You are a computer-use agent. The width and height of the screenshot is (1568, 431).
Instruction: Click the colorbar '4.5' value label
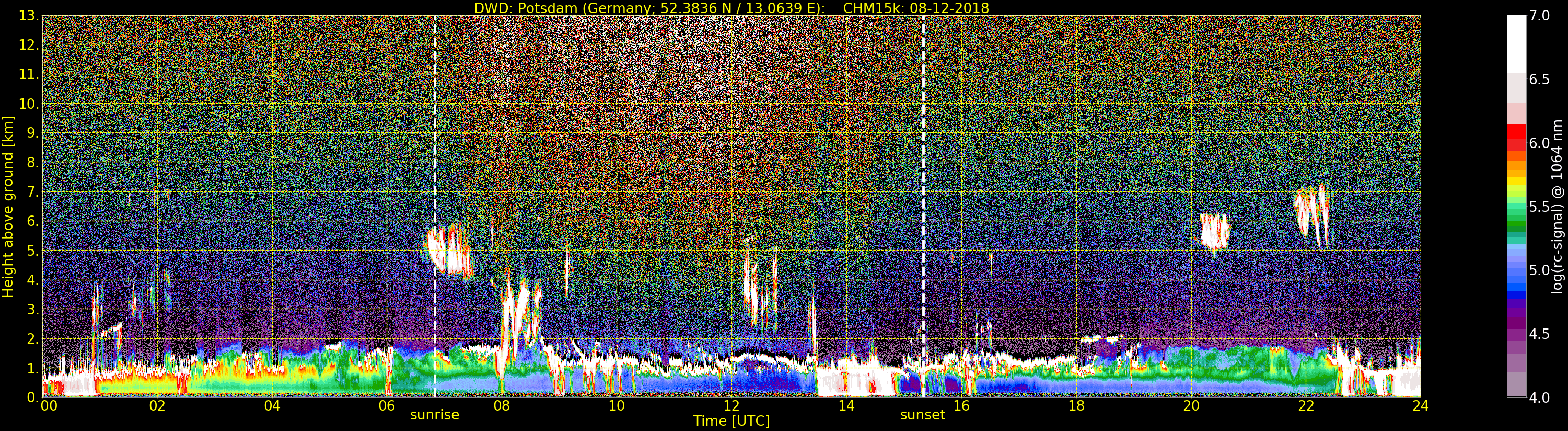(1539, 334)
